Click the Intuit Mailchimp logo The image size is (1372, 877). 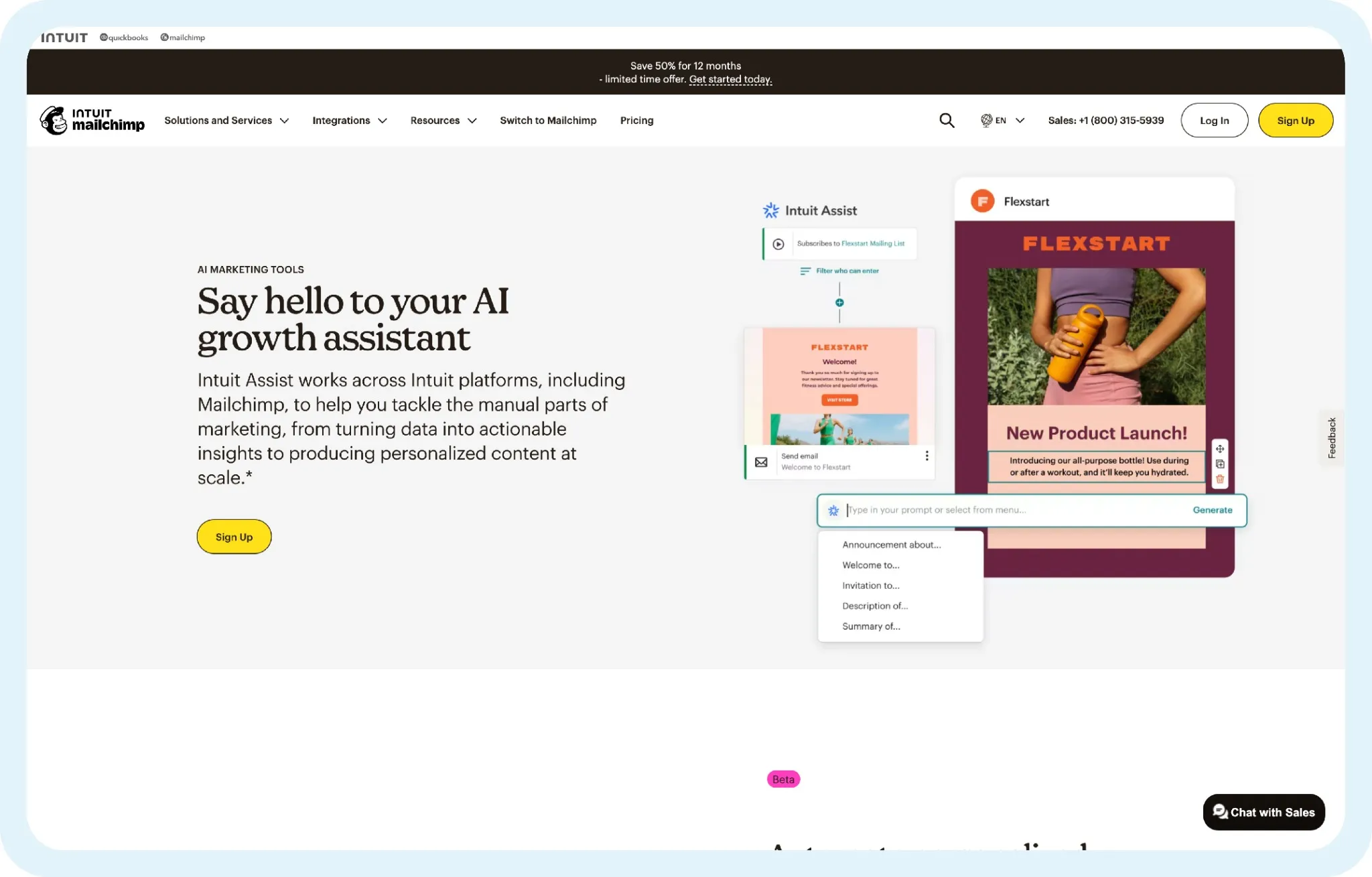pos(92,120)
